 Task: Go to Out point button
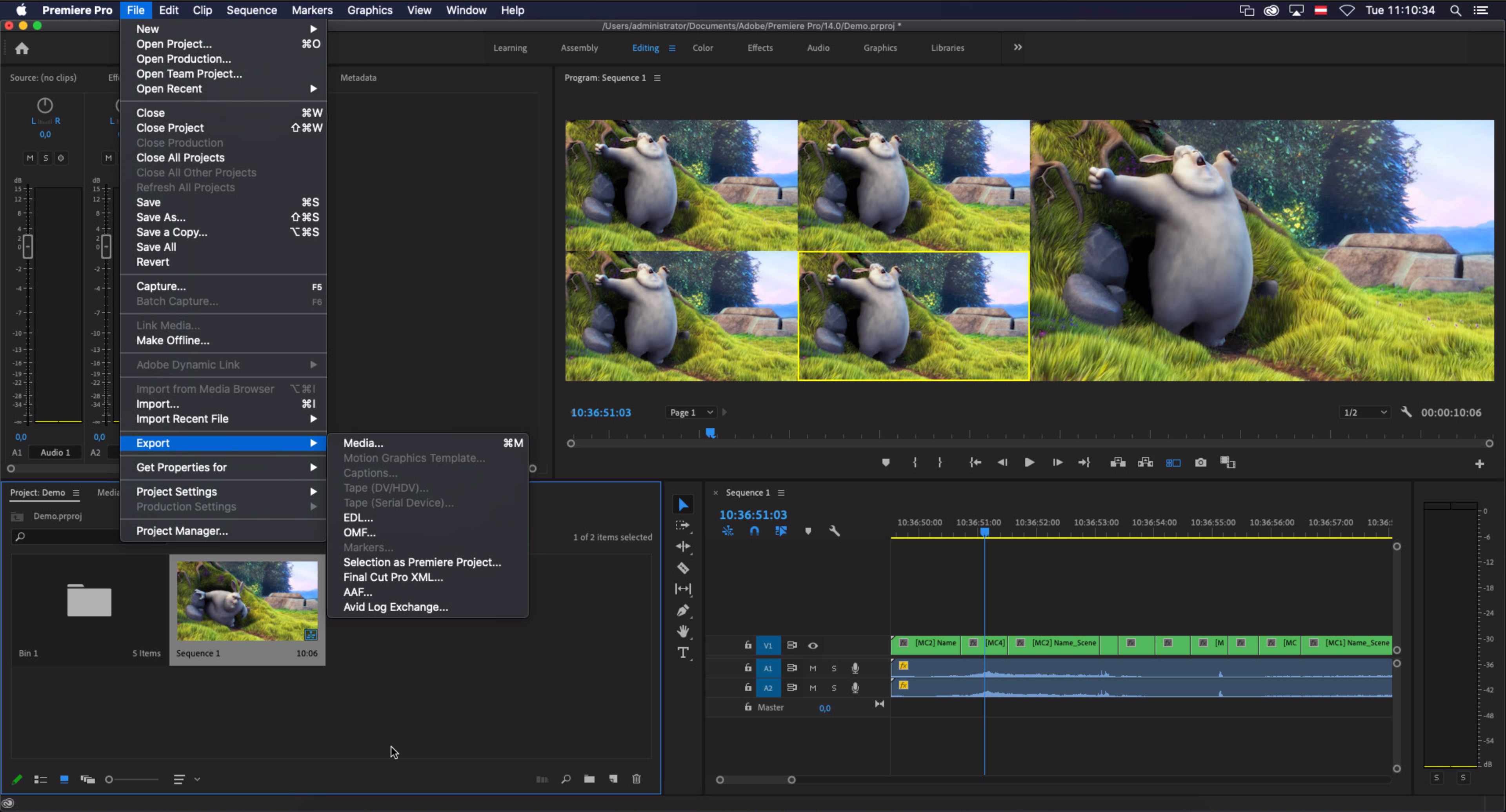click(1084, 462)
